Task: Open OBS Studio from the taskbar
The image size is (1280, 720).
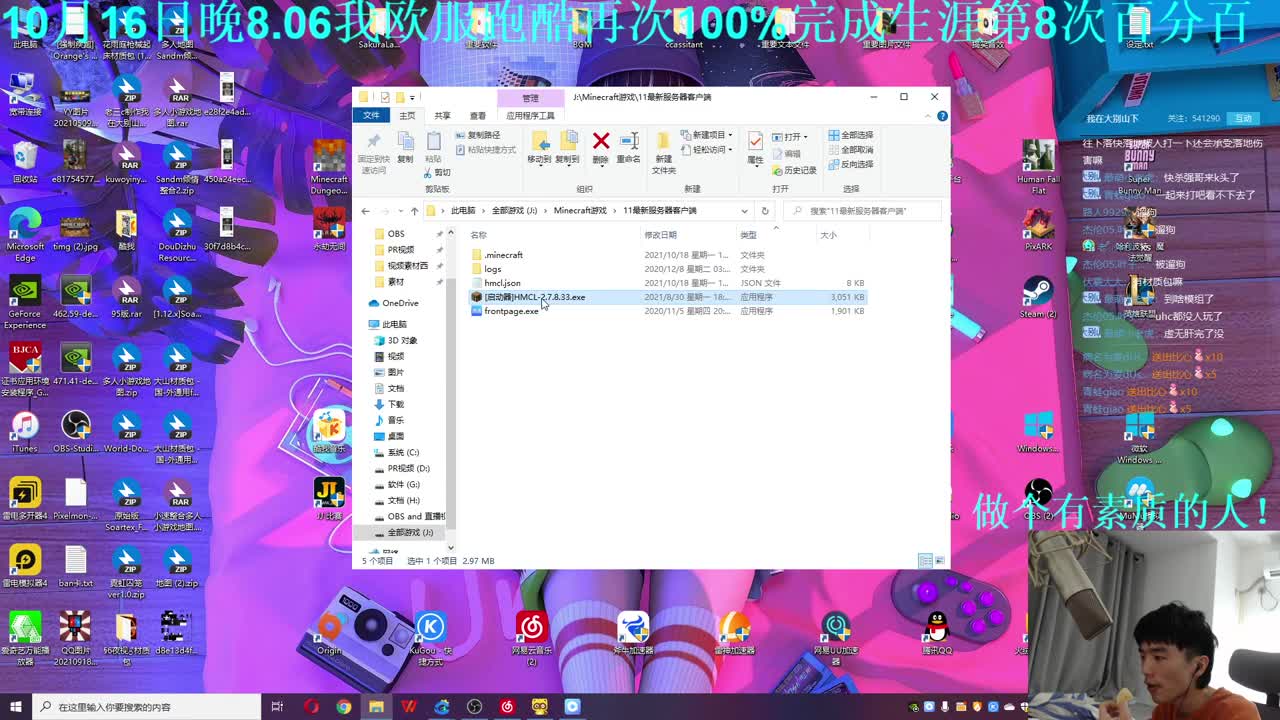Action: coord(474,706)
